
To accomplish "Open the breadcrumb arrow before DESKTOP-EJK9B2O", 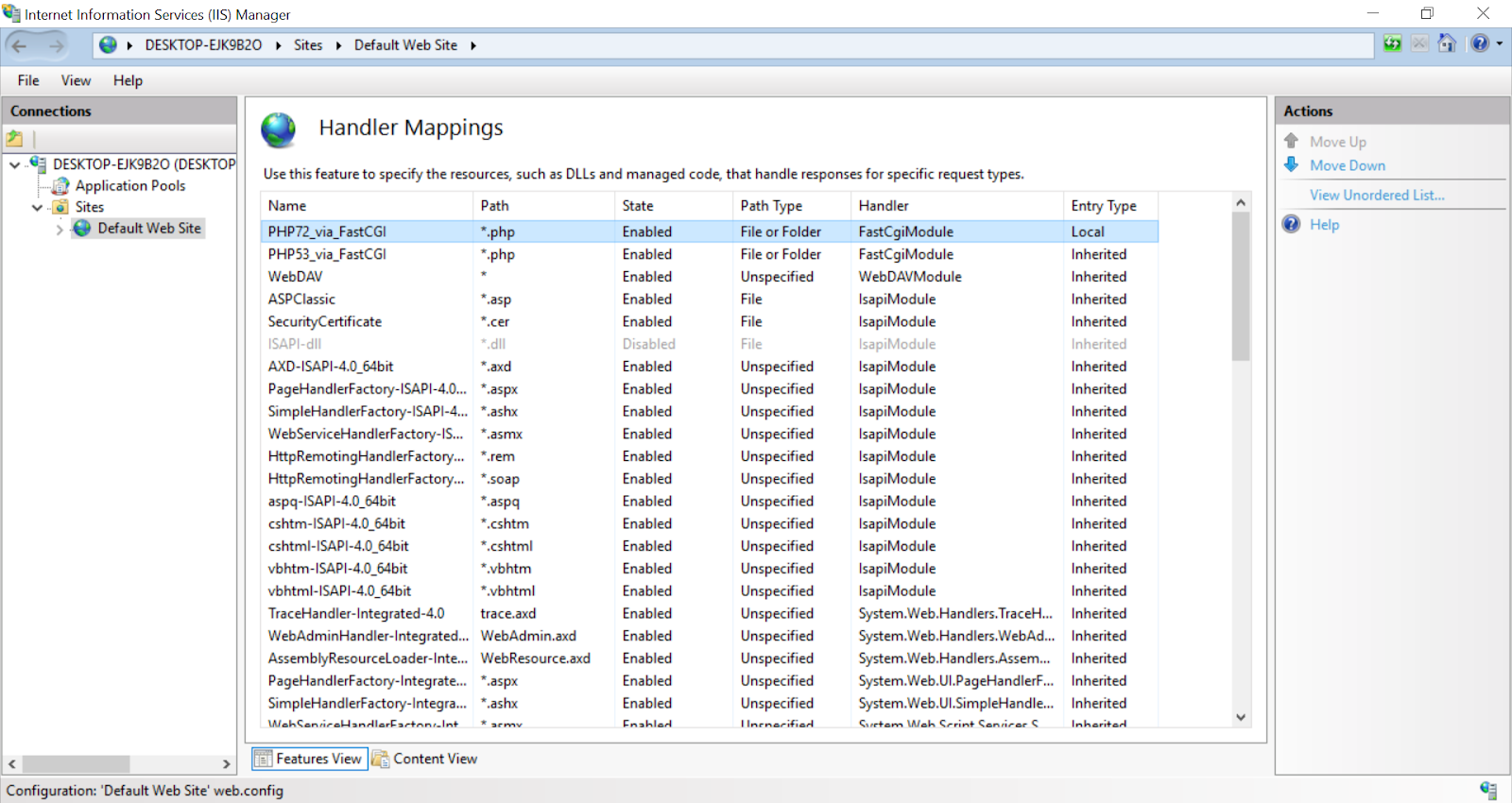I will coord(129,45).
